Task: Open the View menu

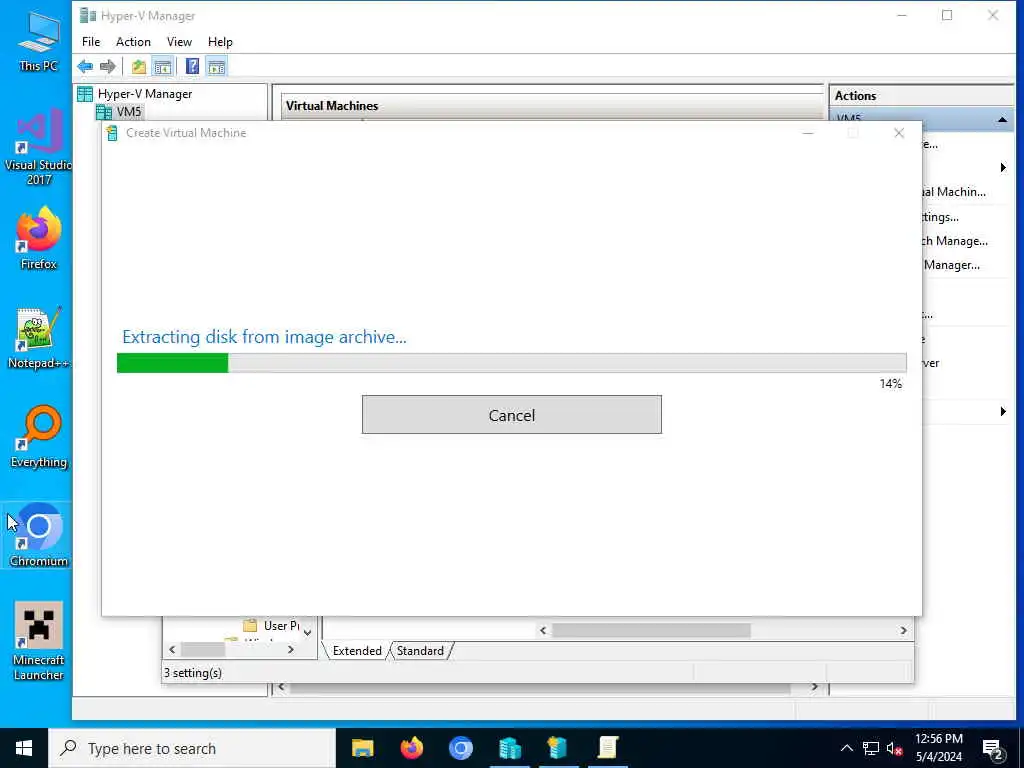Action: tap(179, 42)
